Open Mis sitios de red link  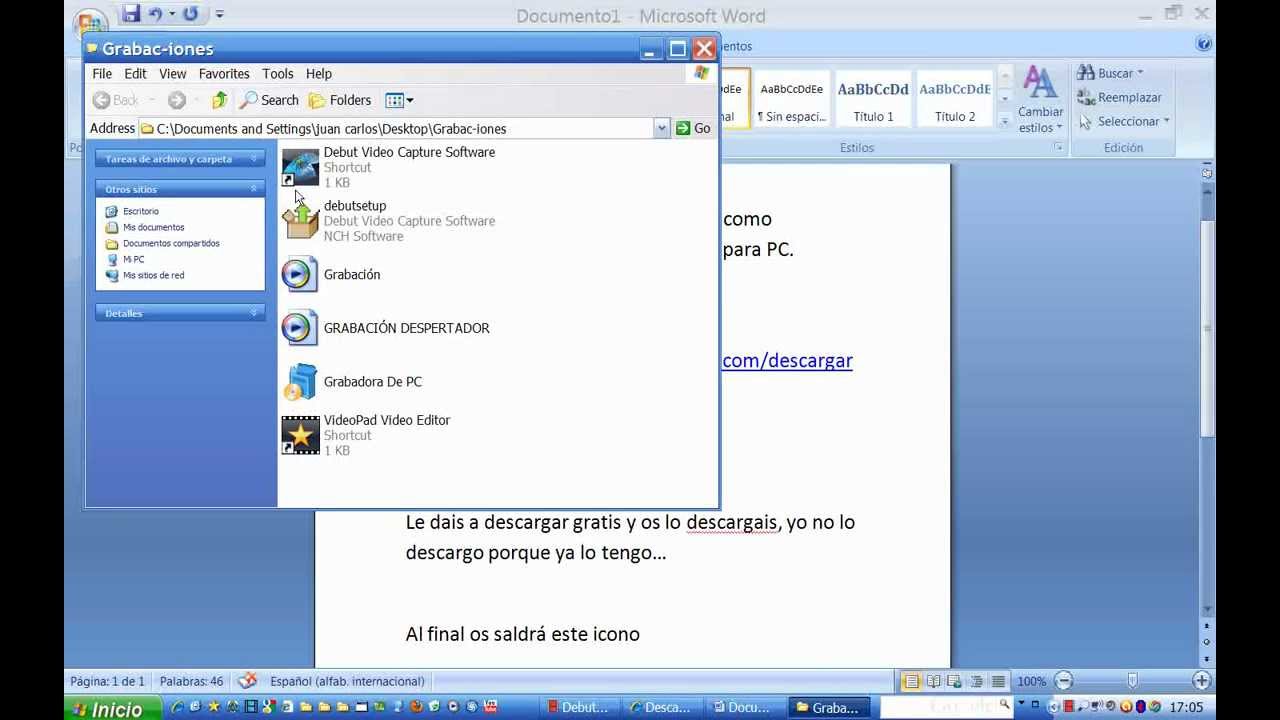[153, 275]
